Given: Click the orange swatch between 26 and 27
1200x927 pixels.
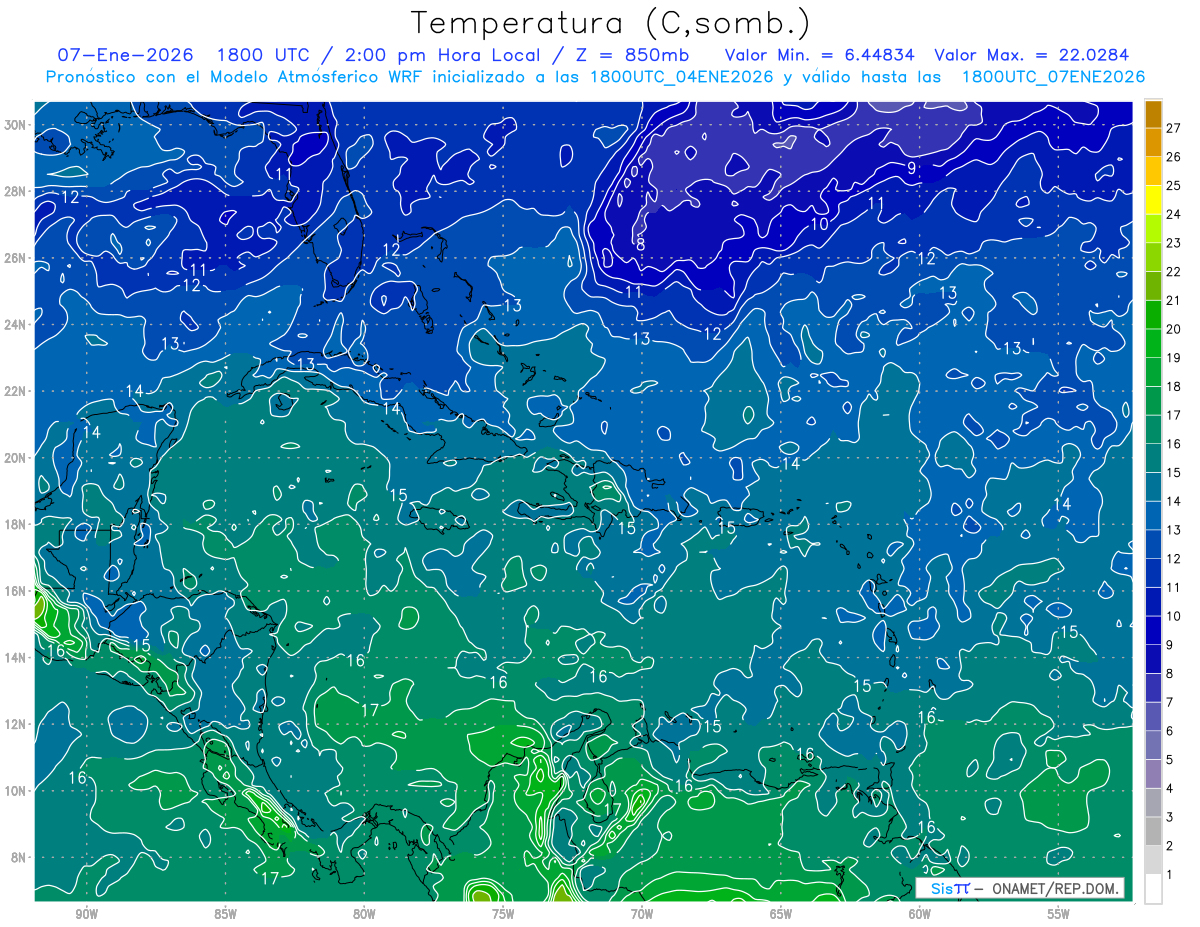Looking at the screenshot, I should coord(1153,141).
